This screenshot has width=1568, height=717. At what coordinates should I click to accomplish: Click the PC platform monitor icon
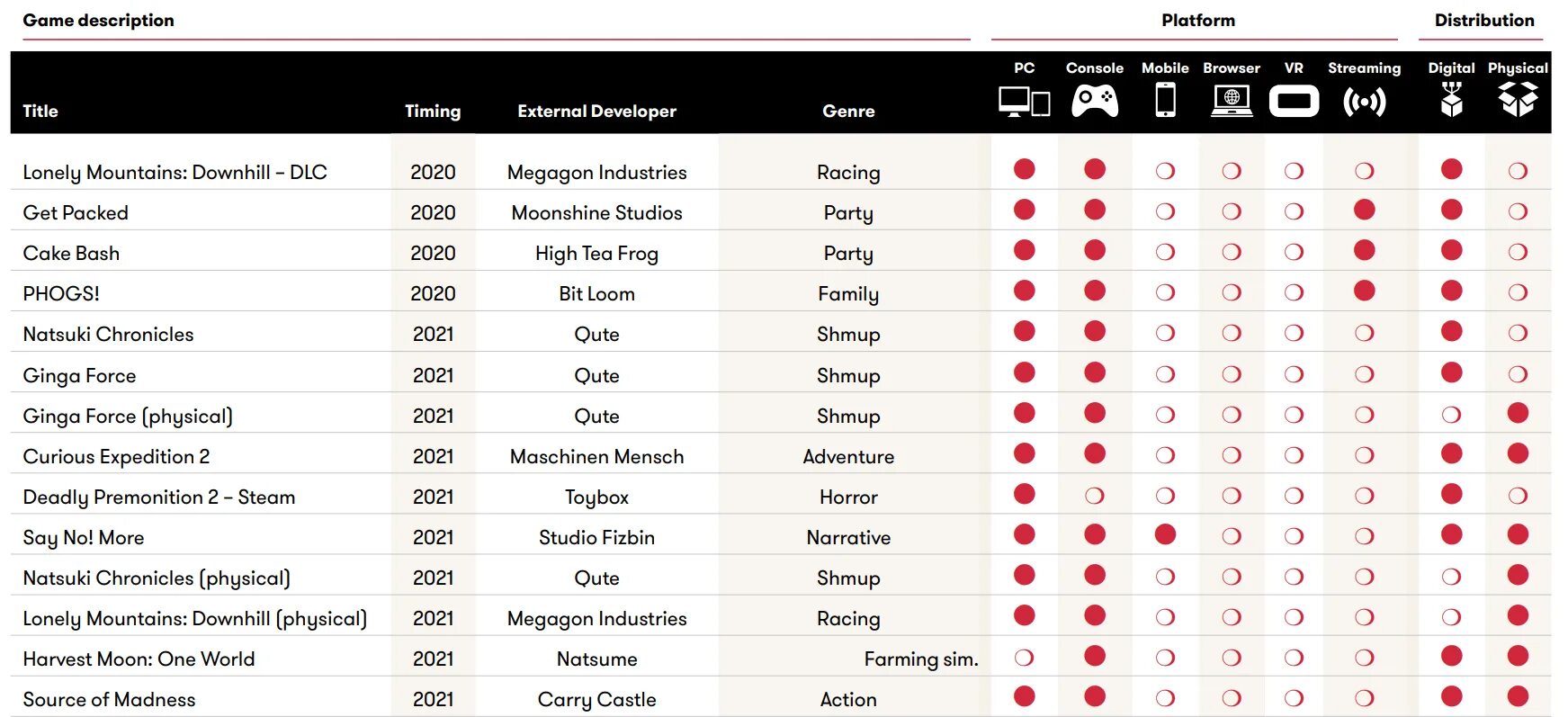coord(1024,101)
